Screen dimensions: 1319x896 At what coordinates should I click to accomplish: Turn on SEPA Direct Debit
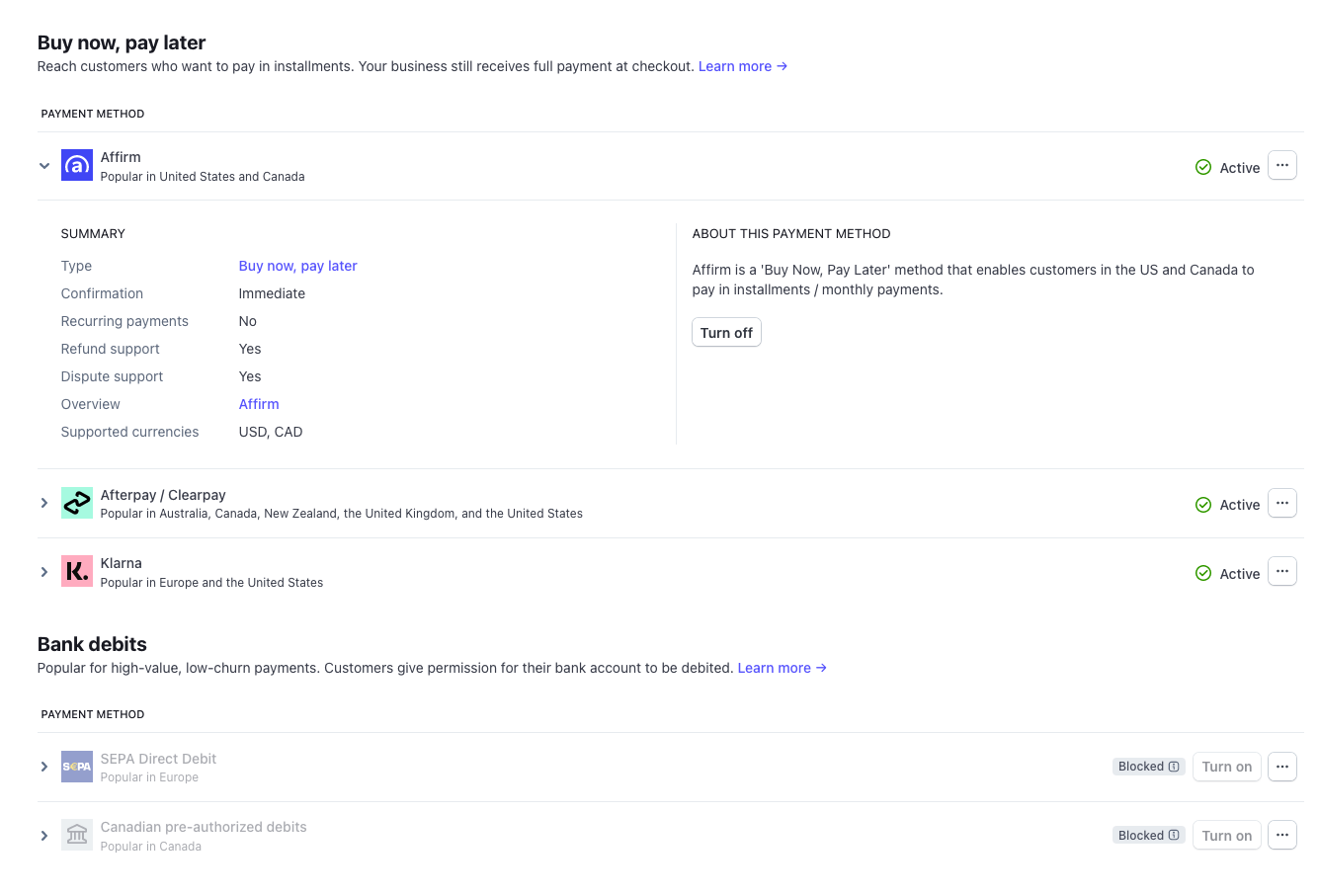pos(1226,767)
